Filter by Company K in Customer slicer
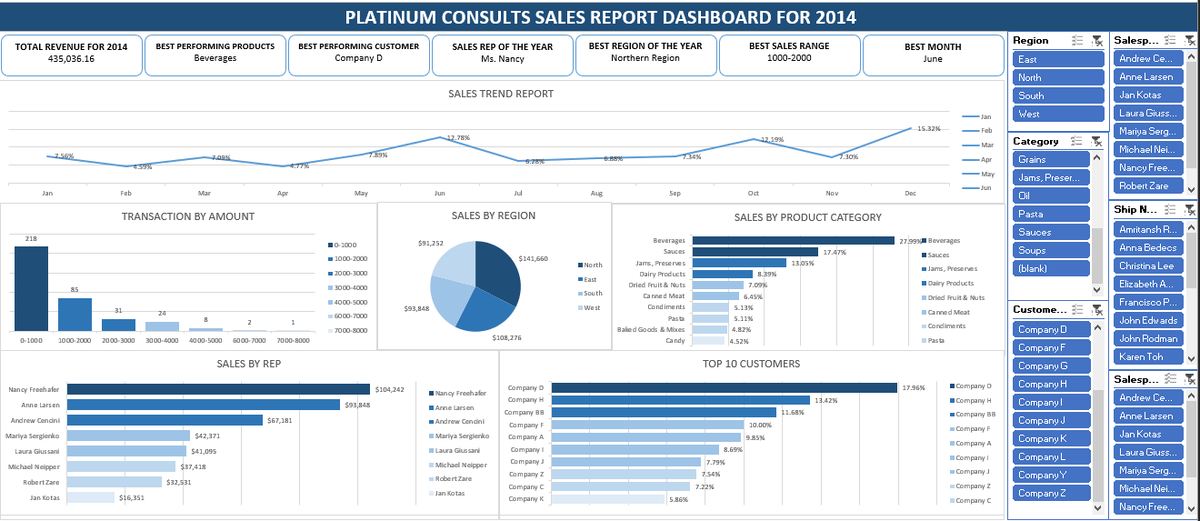 [1051, 438]
